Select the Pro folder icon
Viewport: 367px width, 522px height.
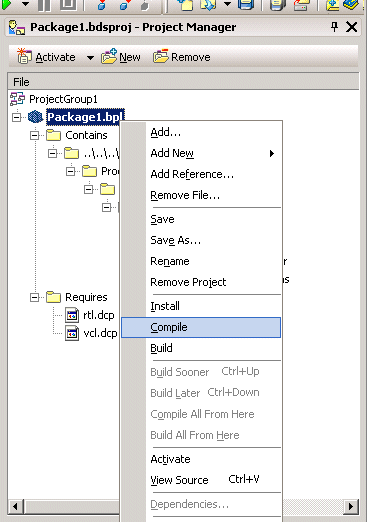[89, 171]
